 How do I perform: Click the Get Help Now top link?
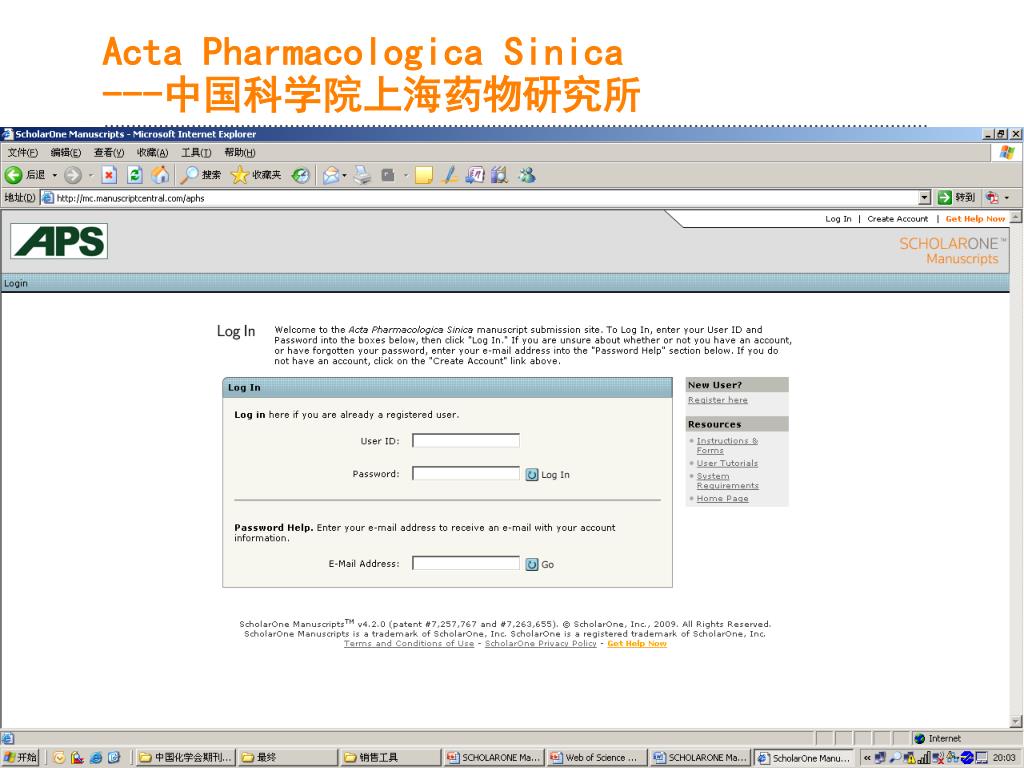point(975,219)
